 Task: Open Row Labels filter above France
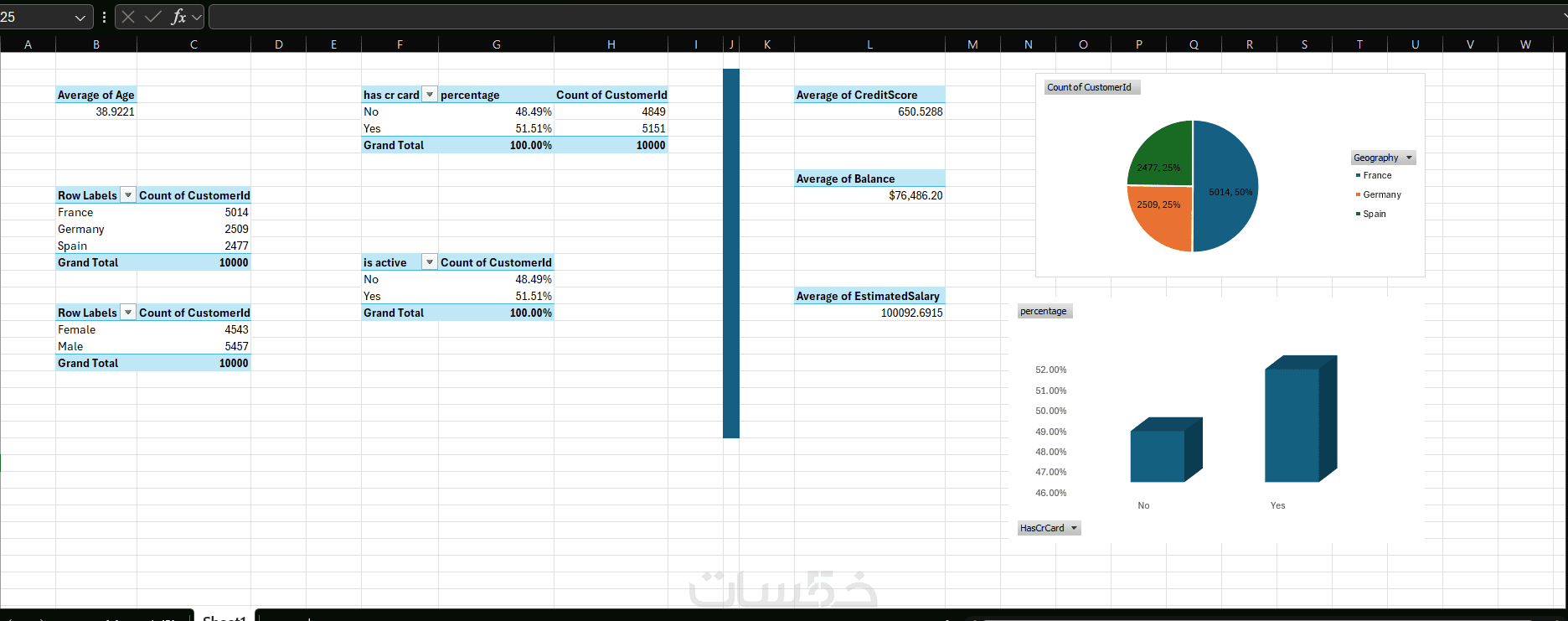click(128, 195)
